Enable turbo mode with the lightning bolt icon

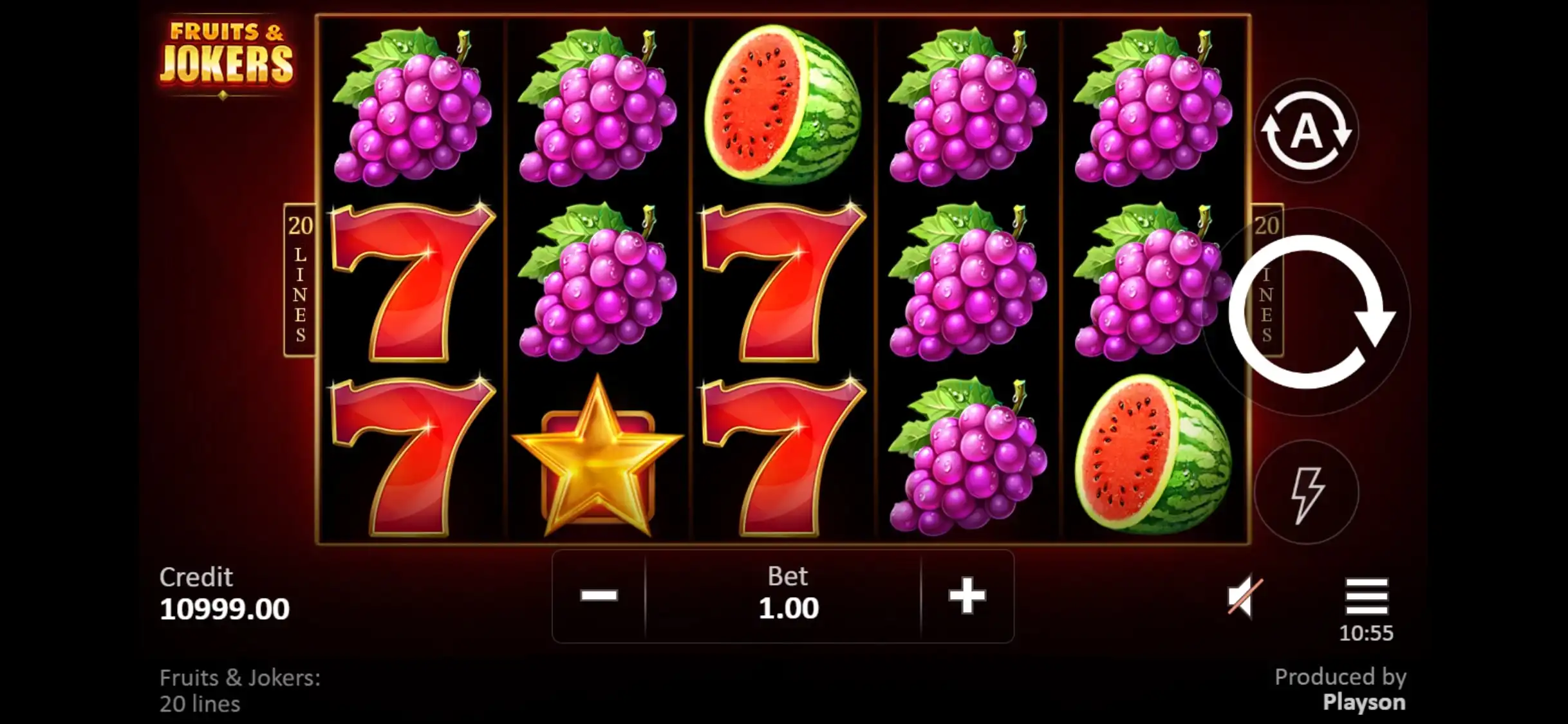click(1306, 493)
